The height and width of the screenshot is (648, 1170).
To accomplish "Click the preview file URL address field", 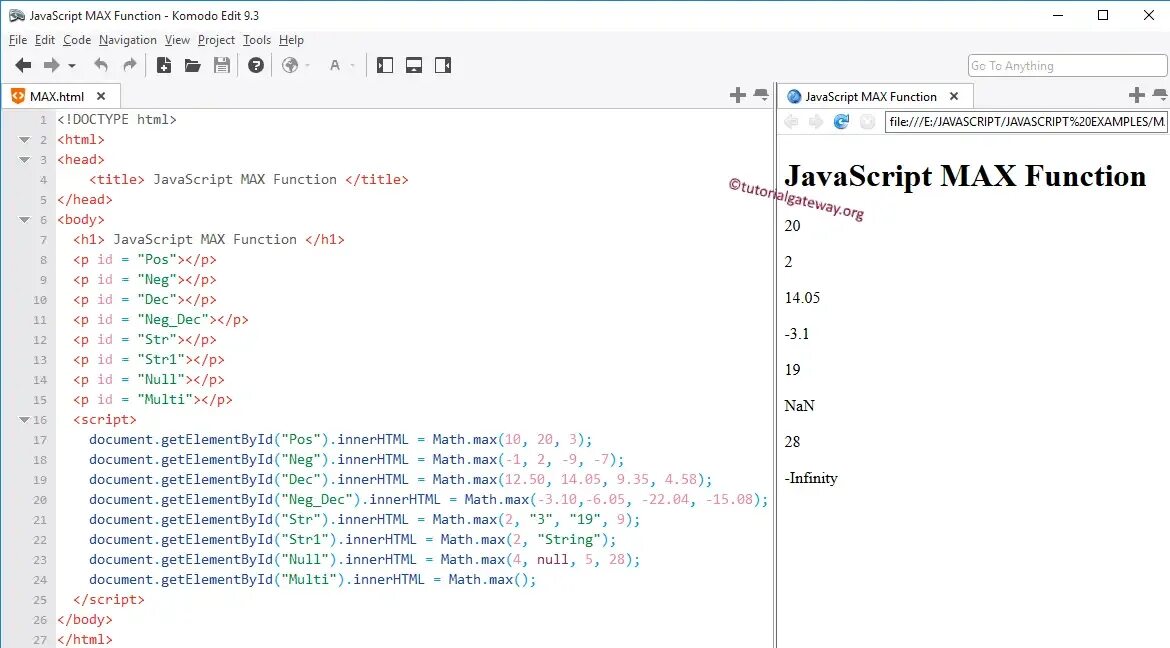I will (x=1026, y=122).
